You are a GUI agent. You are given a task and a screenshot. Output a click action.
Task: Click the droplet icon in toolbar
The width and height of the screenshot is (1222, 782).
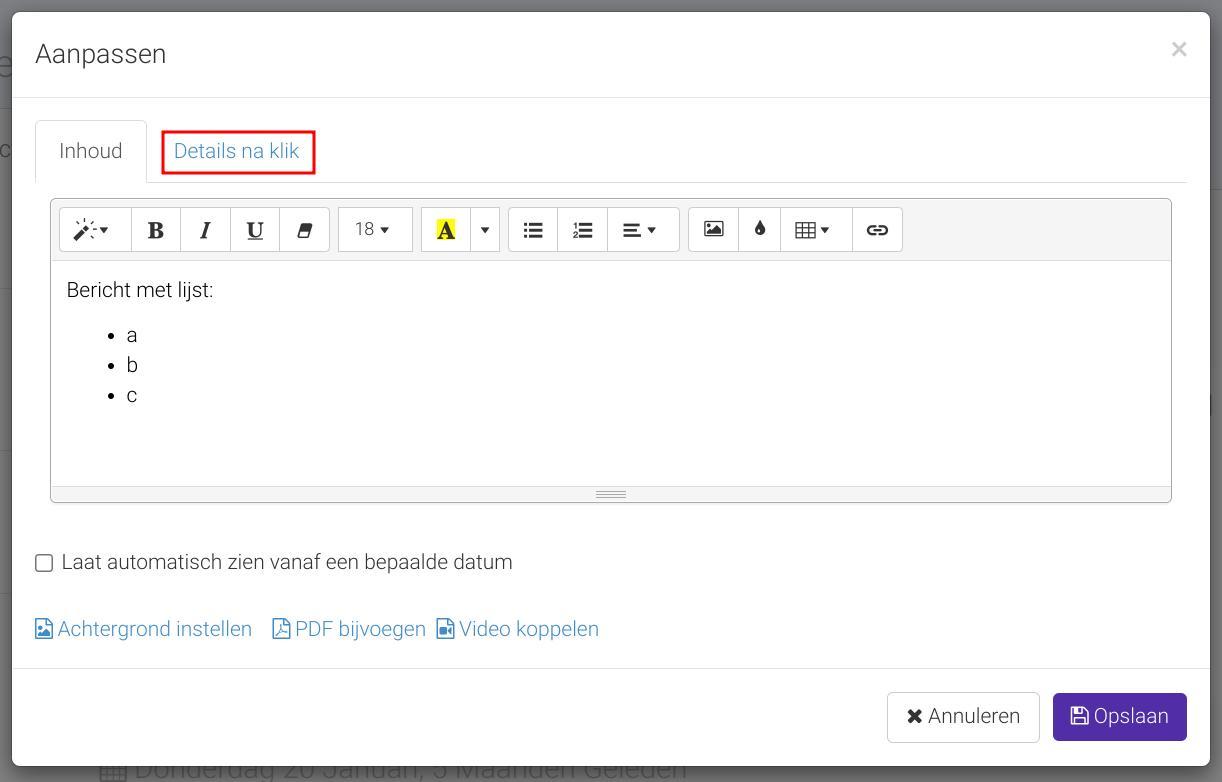tap(760, 230)
